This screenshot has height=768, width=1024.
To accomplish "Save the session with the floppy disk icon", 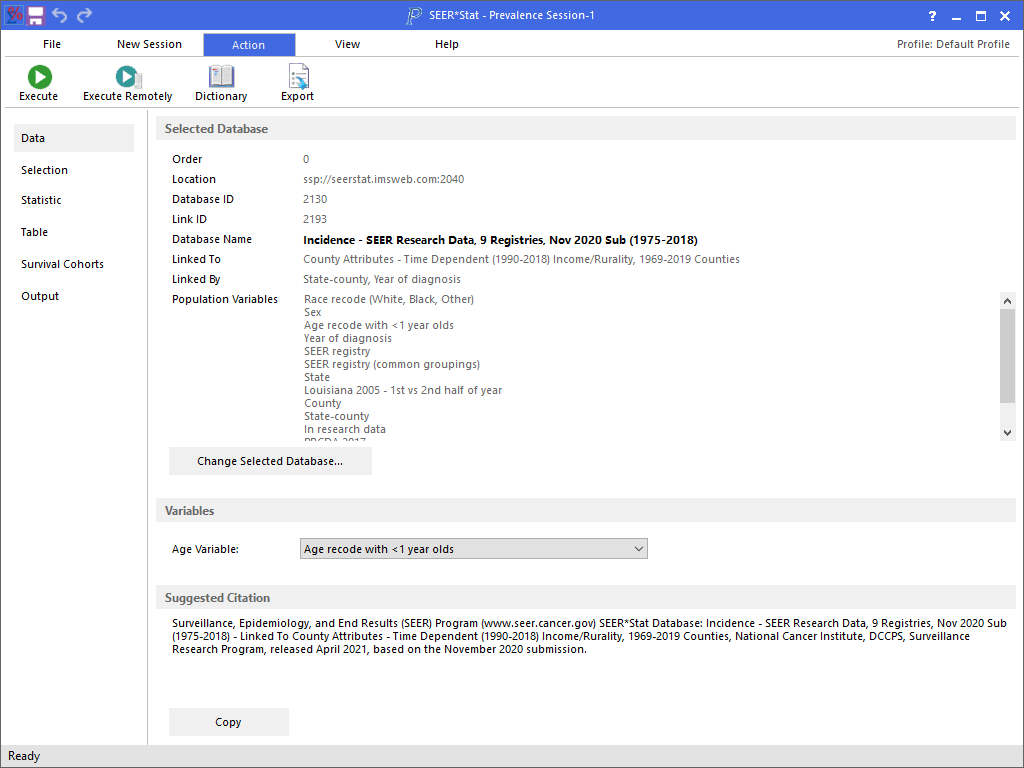I will coord(36,15).
